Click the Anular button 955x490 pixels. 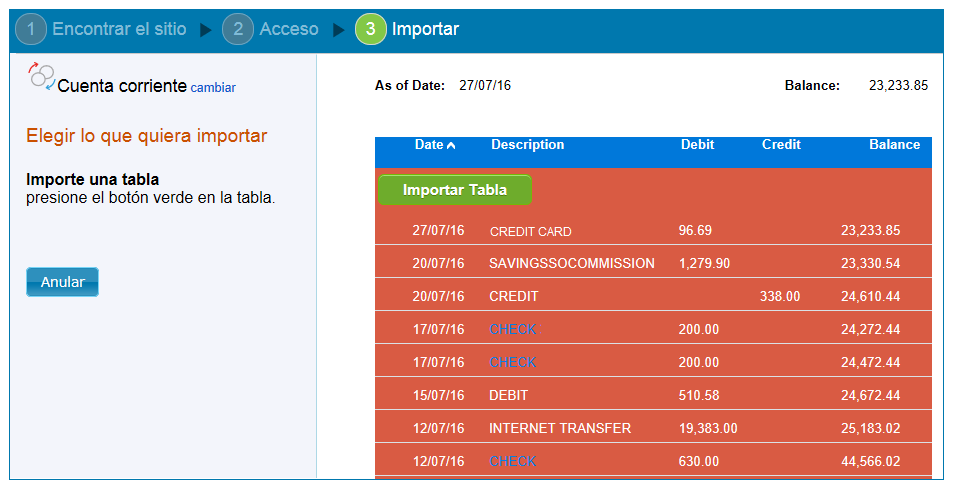[x=62, y=282]
